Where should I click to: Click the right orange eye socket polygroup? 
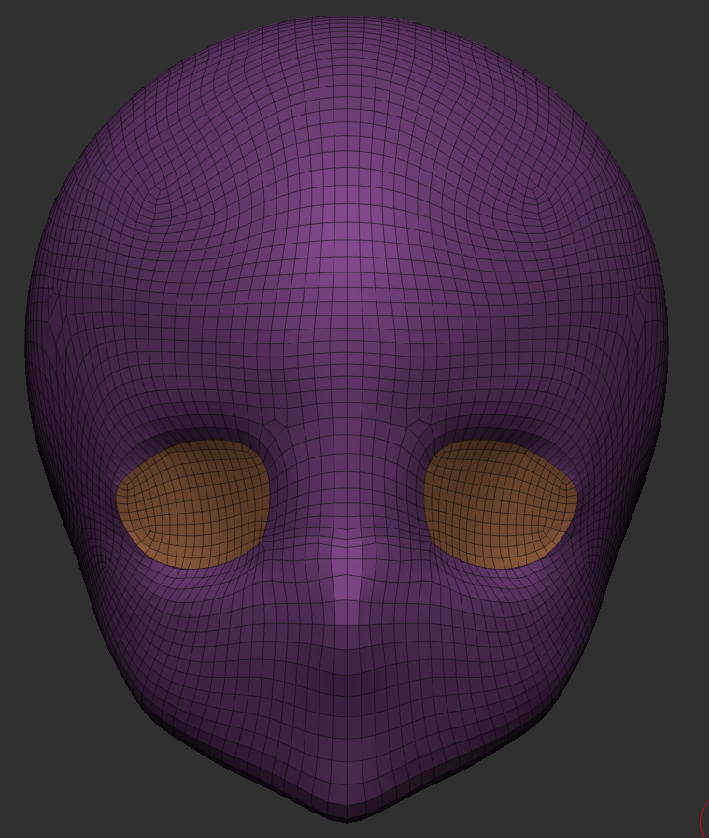pos(500,503)
